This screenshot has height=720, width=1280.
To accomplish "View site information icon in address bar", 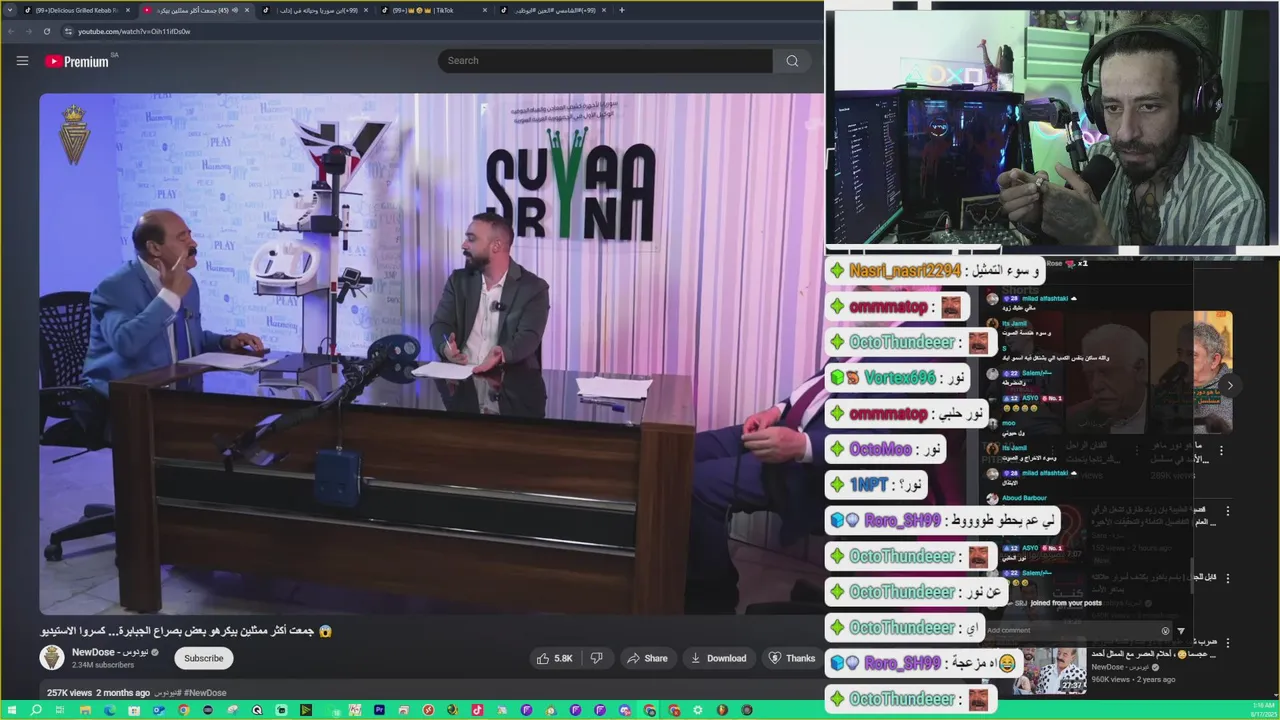I will pos(68,31).
